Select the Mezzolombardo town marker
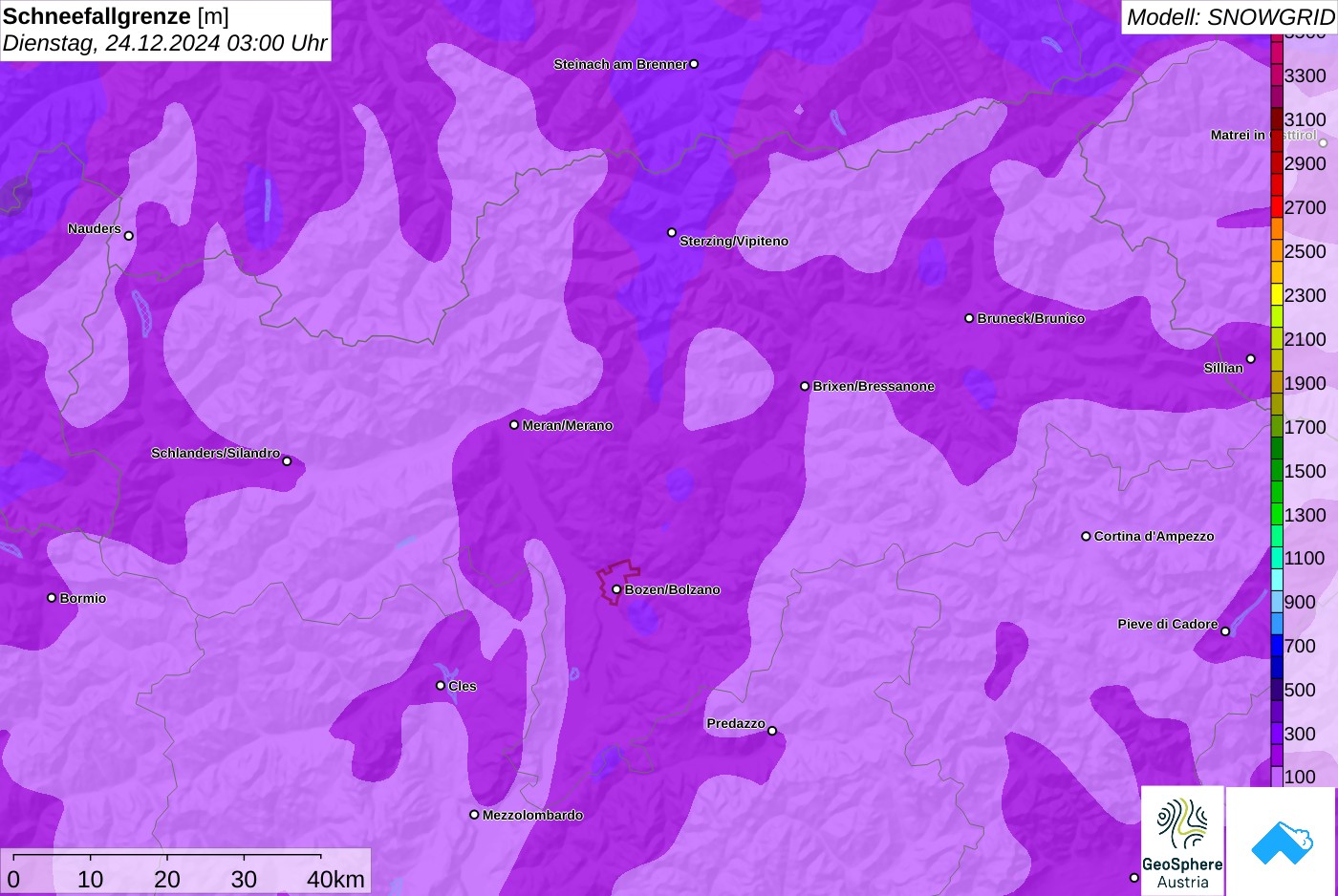The height and width of the screenshot is (896, 1338). pyautogui.click(x=474, y=815)
